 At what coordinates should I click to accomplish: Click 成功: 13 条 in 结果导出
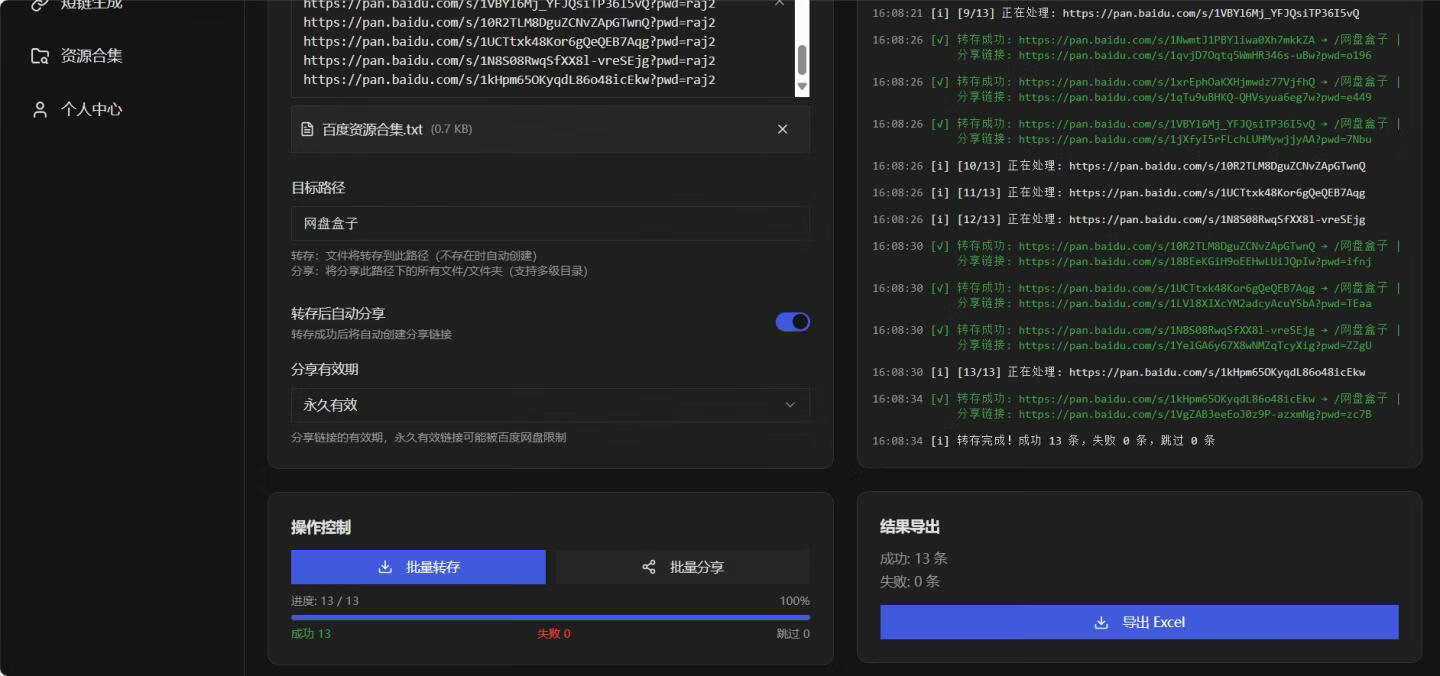914,558
